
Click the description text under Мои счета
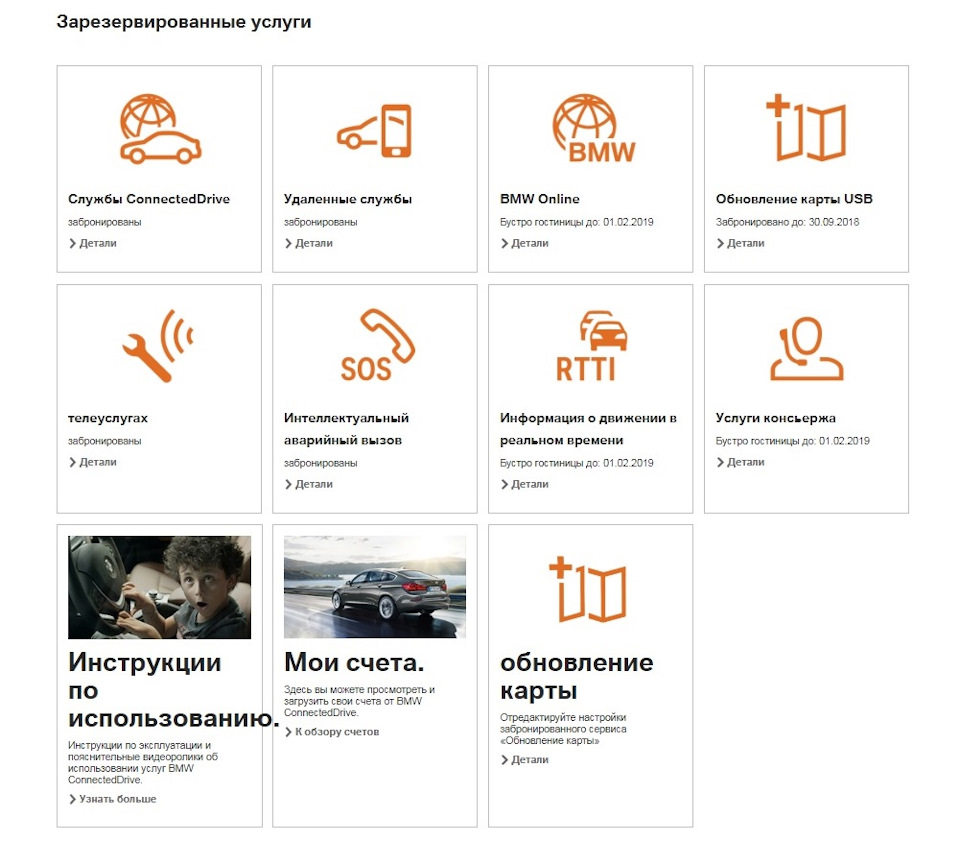point(359,701)
